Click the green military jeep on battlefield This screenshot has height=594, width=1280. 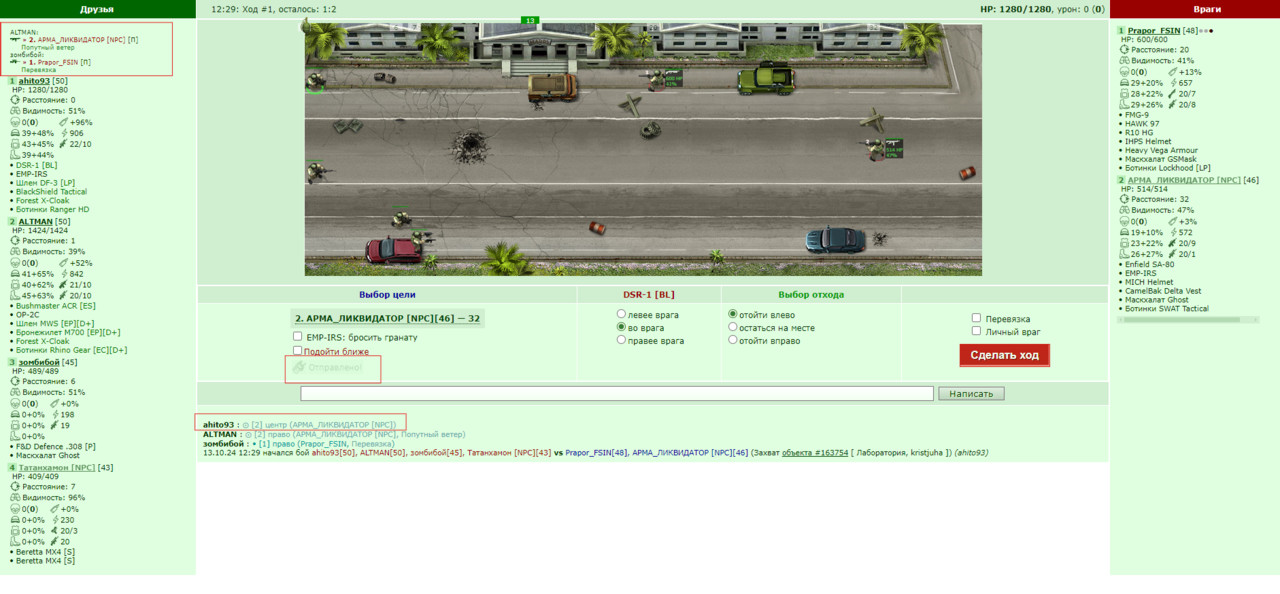pyautogui.click(x=768, y=77)
